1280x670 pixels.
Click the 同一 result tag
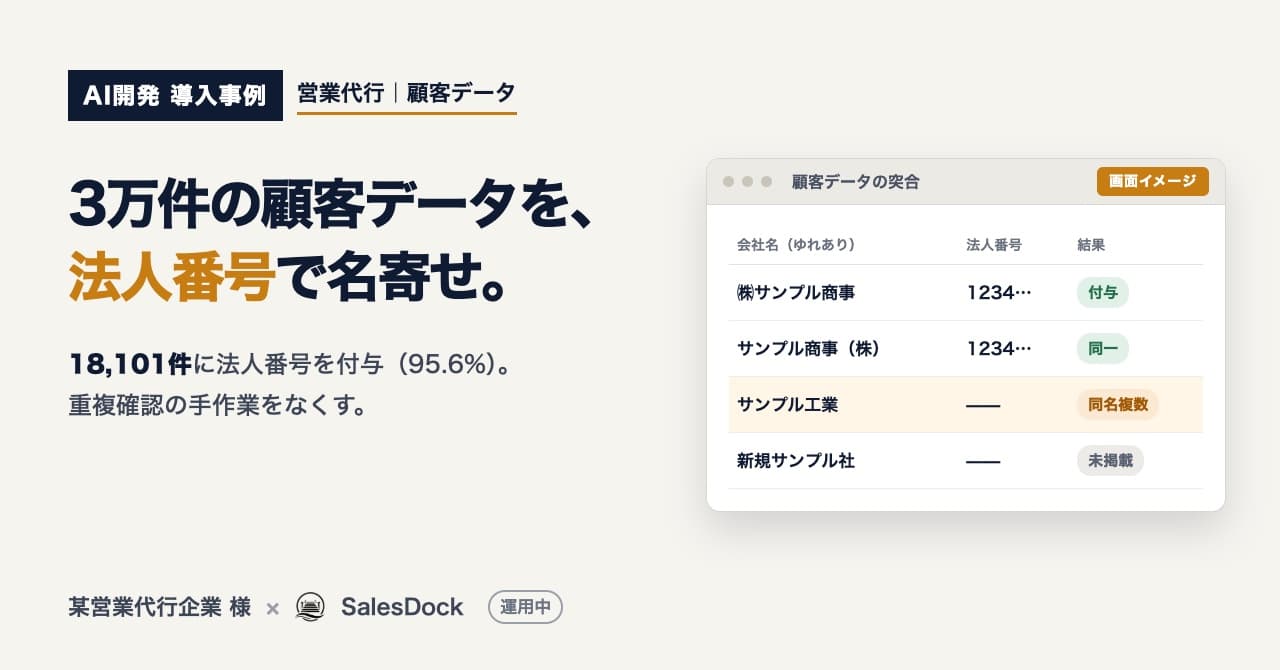[1102, 349]
